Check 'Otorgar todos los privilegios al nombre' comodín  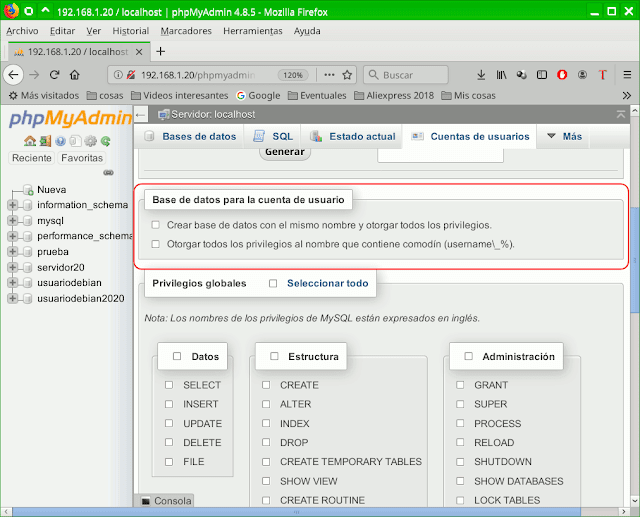(156, 244)
